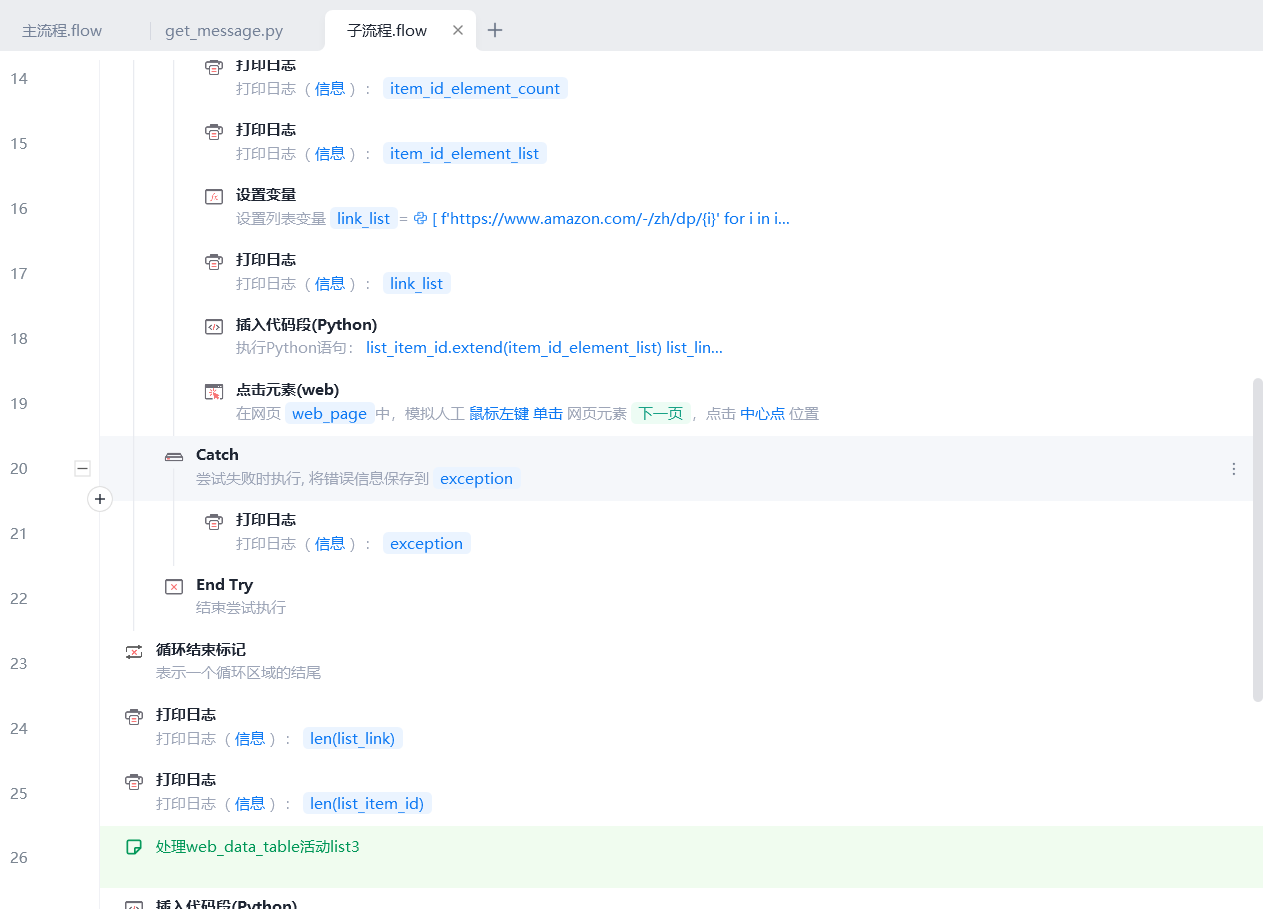This screenshot has height=909, width=1263.
Task: Click the green note icon on line 26
Action: click(x=134, y=847)
